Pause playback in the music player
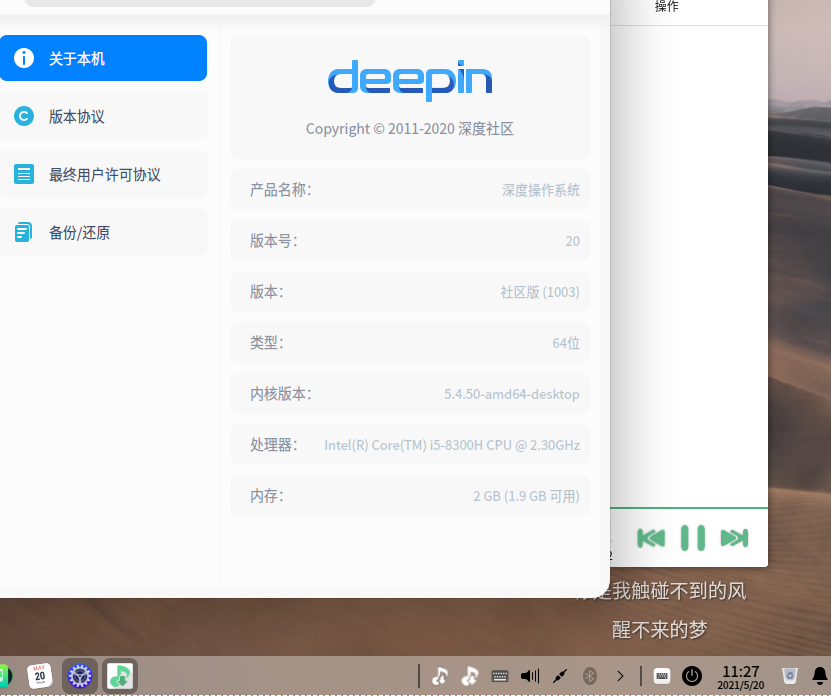This screenshot has width=831, height=696. tap(693, 538)
